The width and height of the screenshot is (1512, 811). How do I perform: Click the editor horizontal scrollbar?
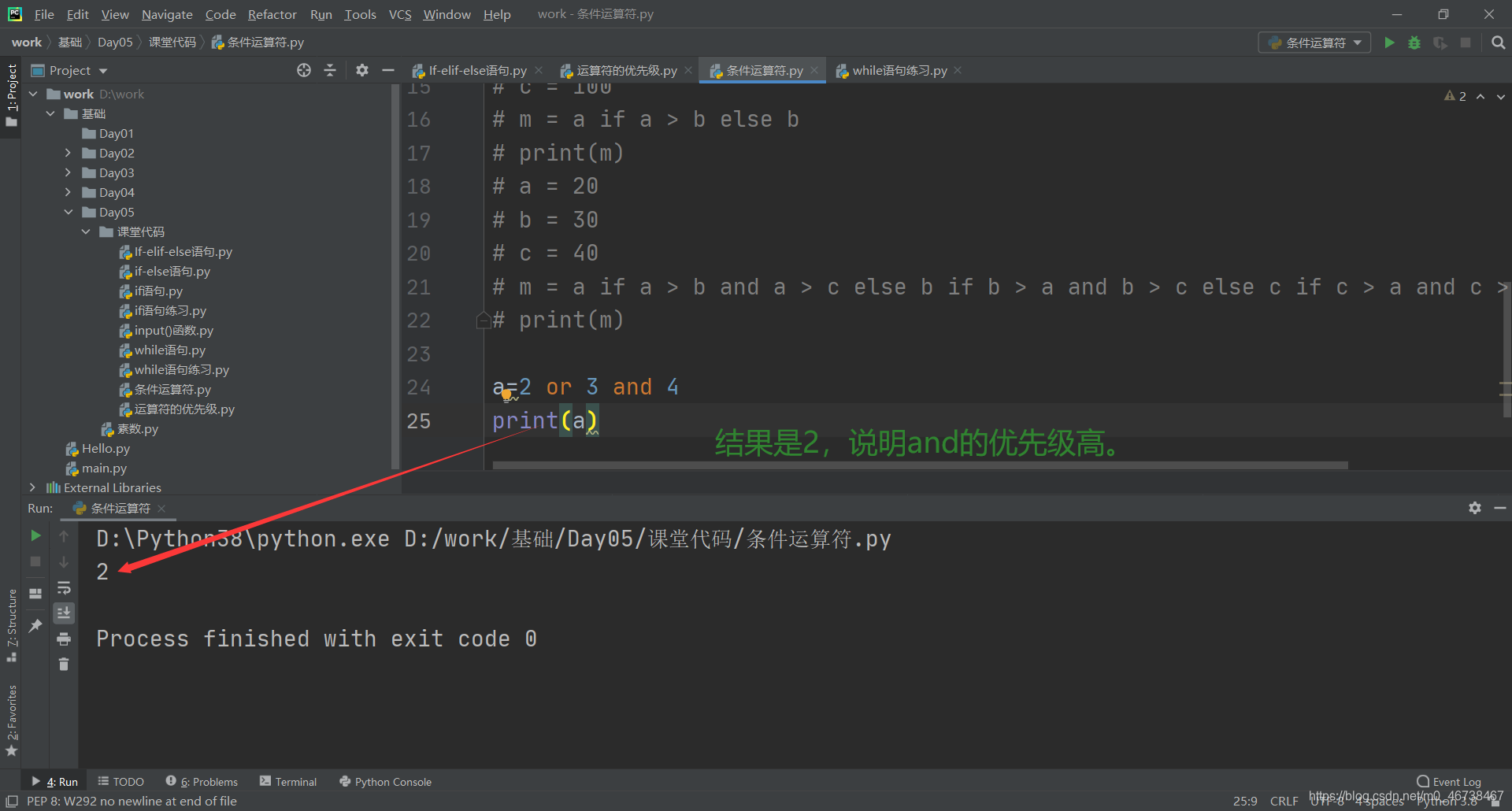[x=920, y=465]
